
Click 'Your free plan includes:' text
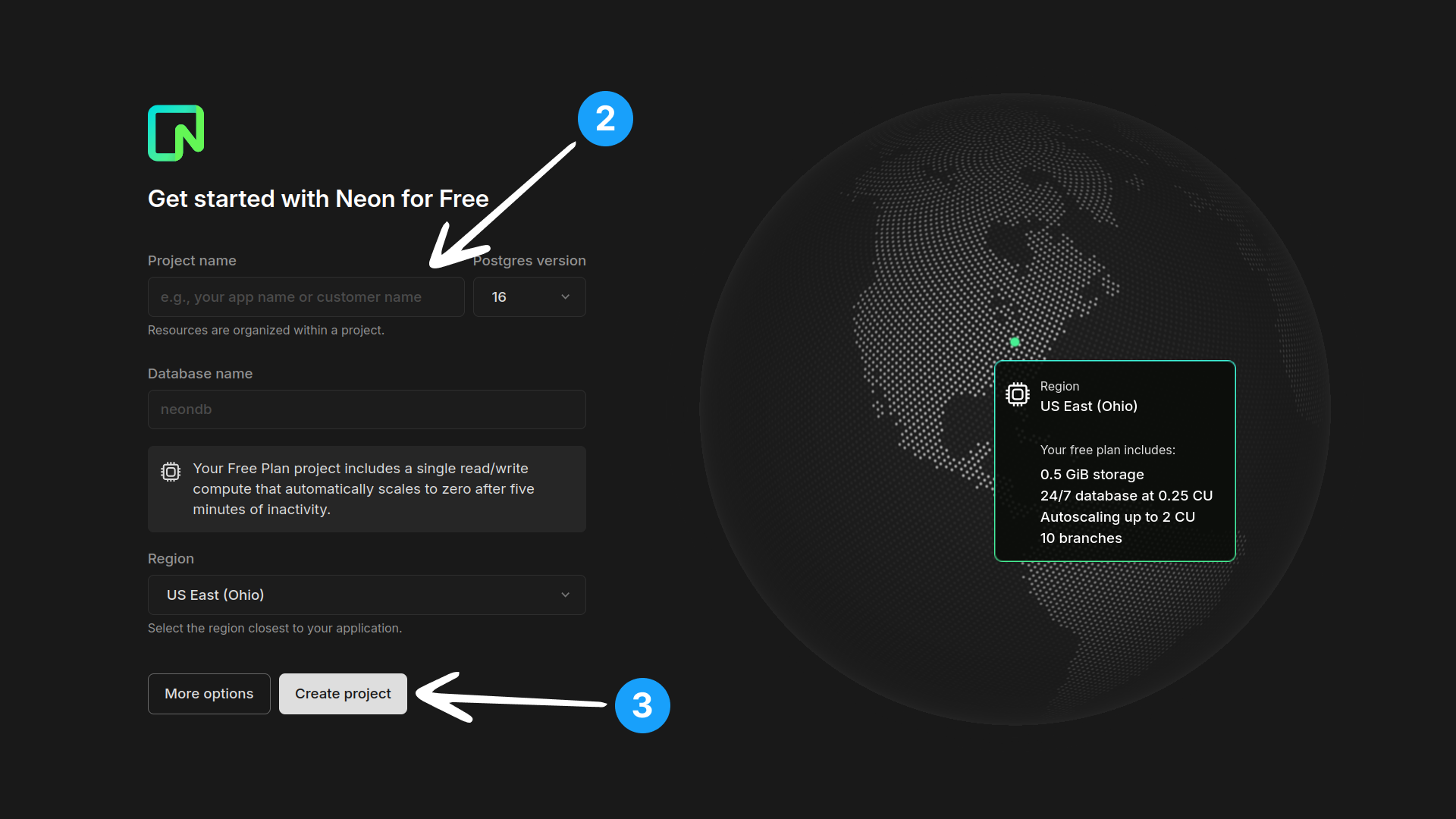[1108, 450]
